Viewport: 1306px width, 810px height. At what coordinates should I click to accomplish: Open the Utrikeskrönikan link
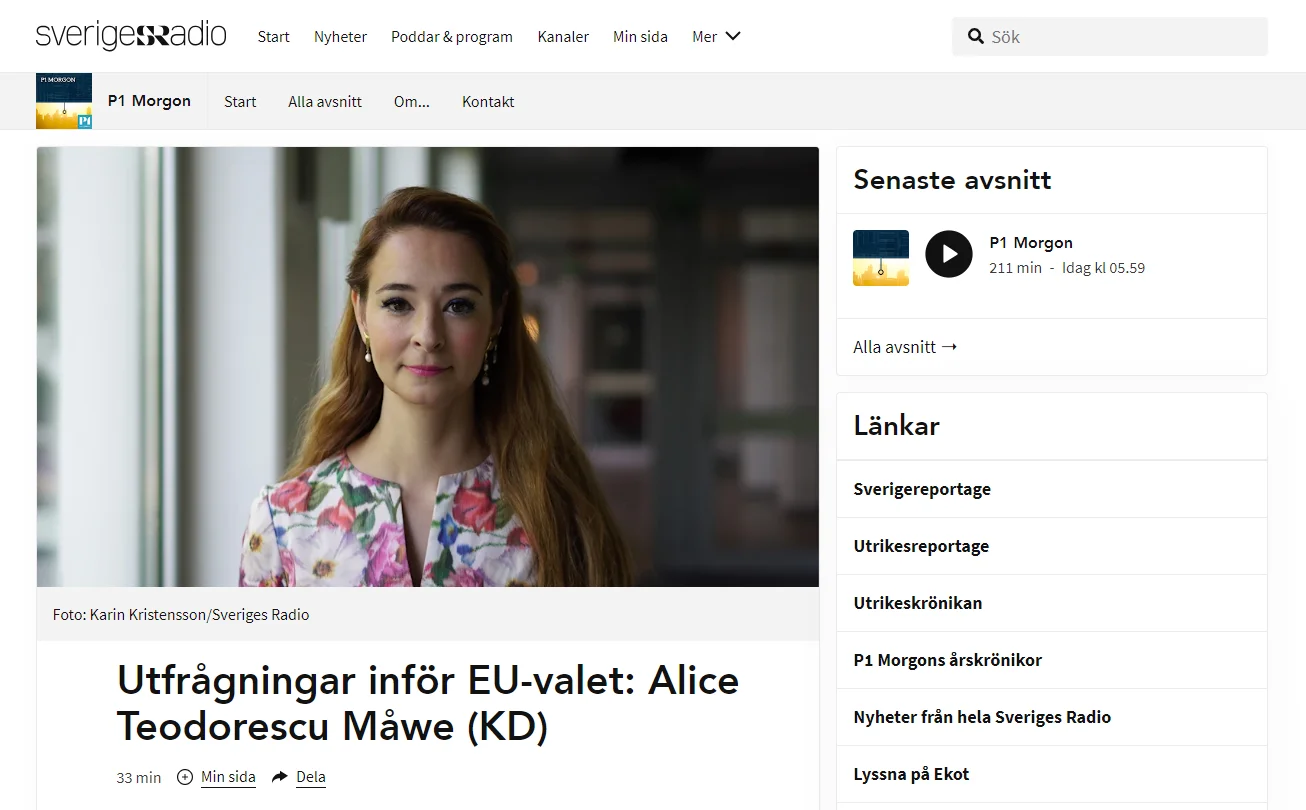(1052, 603)
